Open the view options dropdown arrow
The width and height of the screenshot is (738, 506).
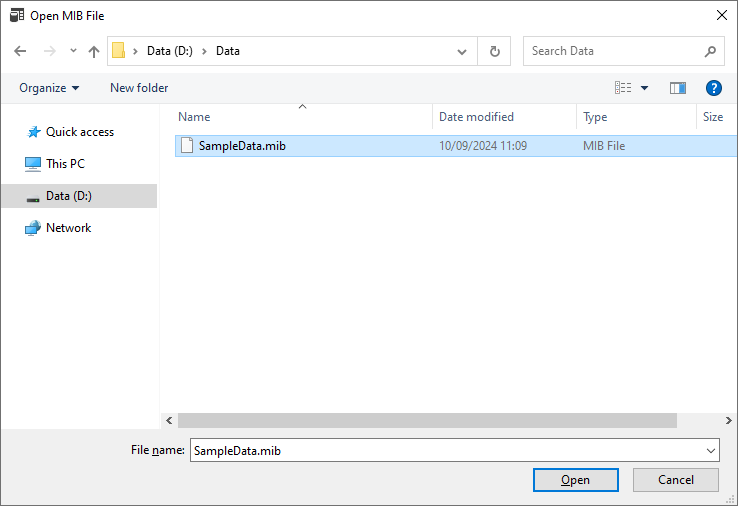644,88
